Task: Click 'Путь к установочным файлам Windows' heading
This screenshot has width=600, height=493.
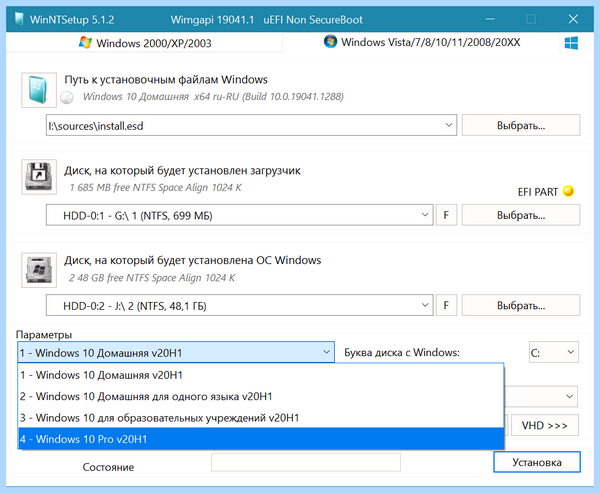Action: point(166,80)
